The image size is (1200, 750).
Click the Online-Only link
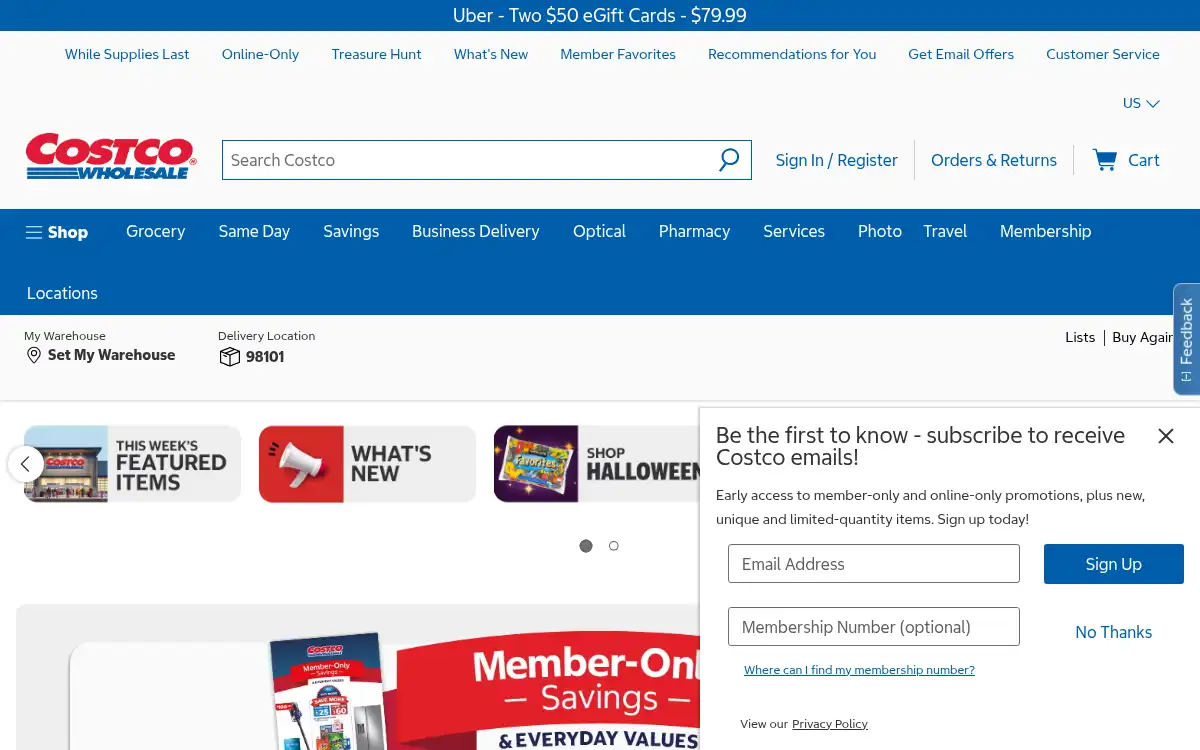[x=260, y=54]
